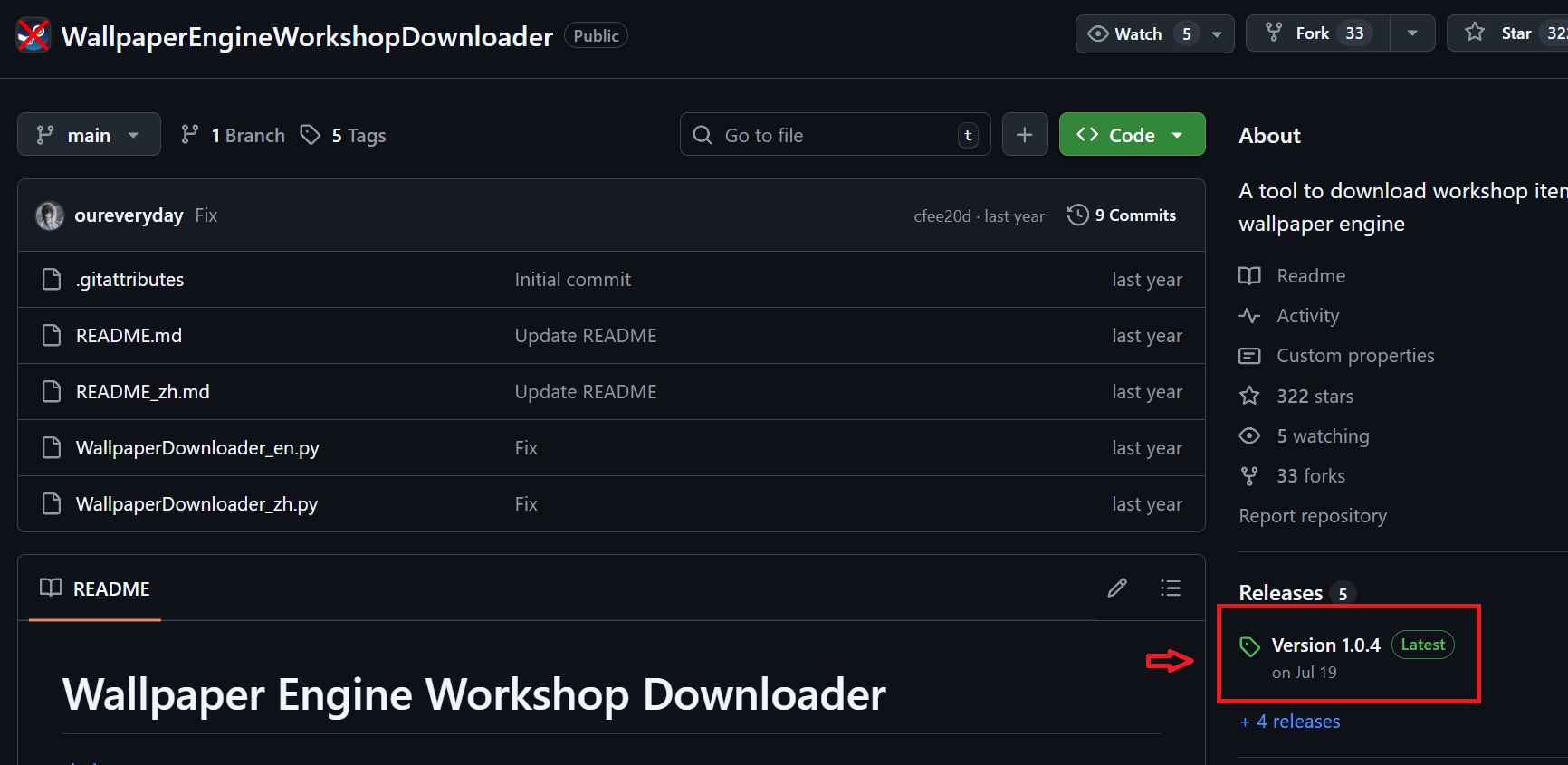View the 322 stars link
Image resolution: width=1568 pixels, height=765 pixels.
pyautogui.click(x=1296, y=396)
